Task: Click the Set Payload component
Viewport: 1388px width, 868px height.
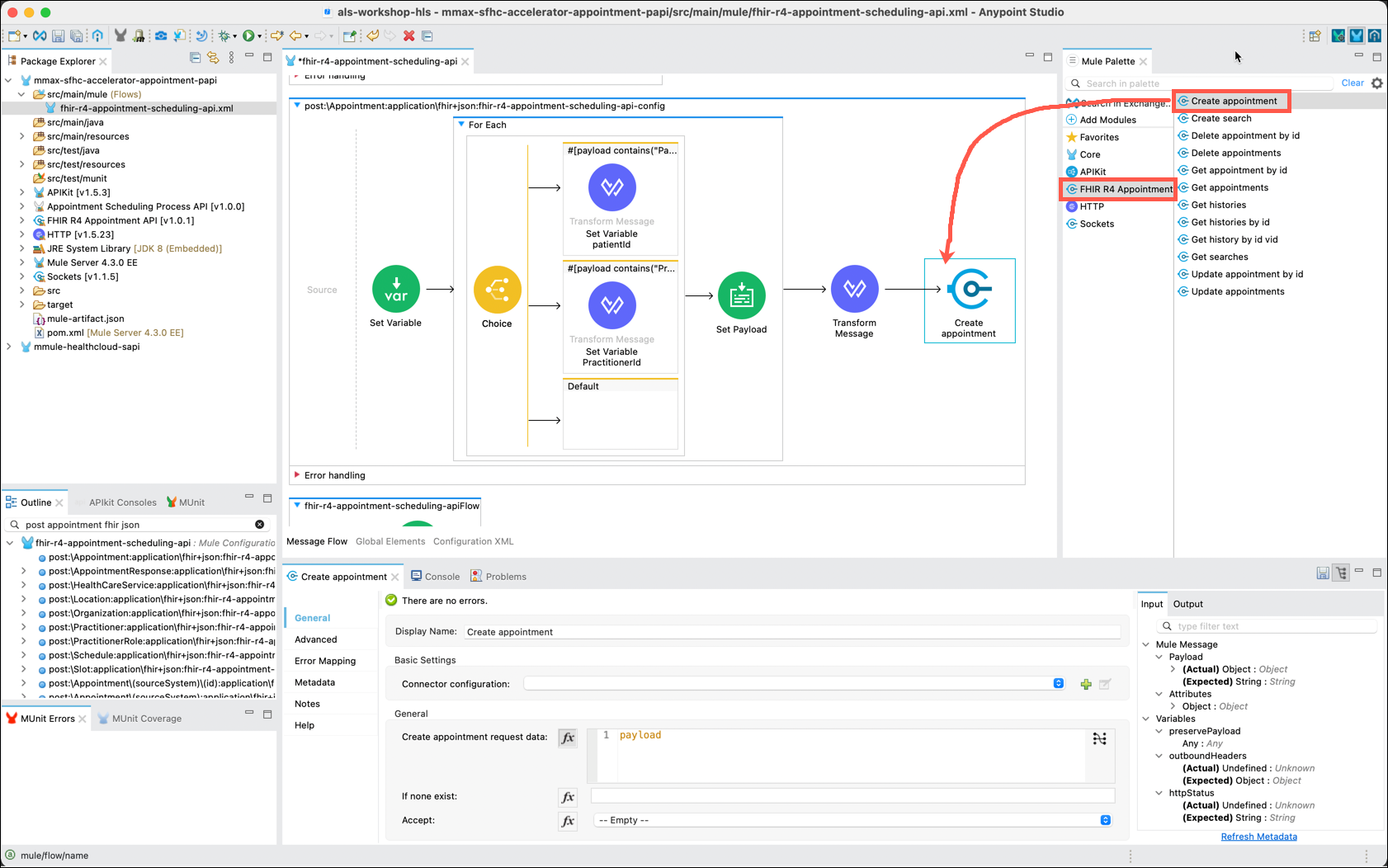Action: pos(741,295)
